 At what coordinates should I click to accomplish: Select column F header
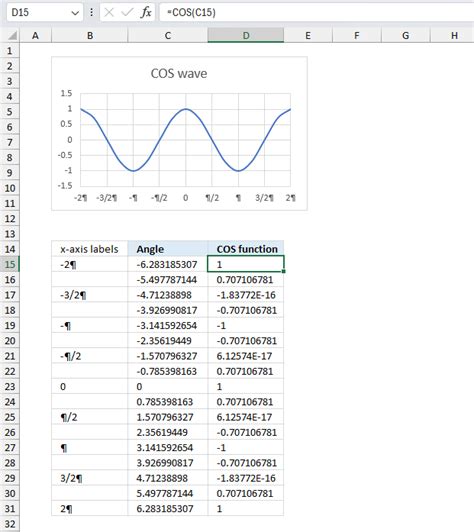357,35
